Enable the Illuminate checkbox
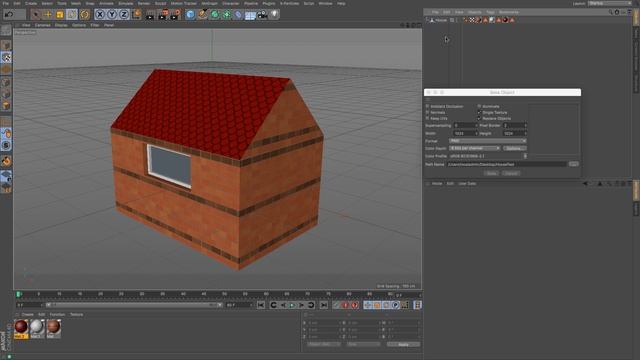This screenshot has width=640, height=360. tap(479, 106)
